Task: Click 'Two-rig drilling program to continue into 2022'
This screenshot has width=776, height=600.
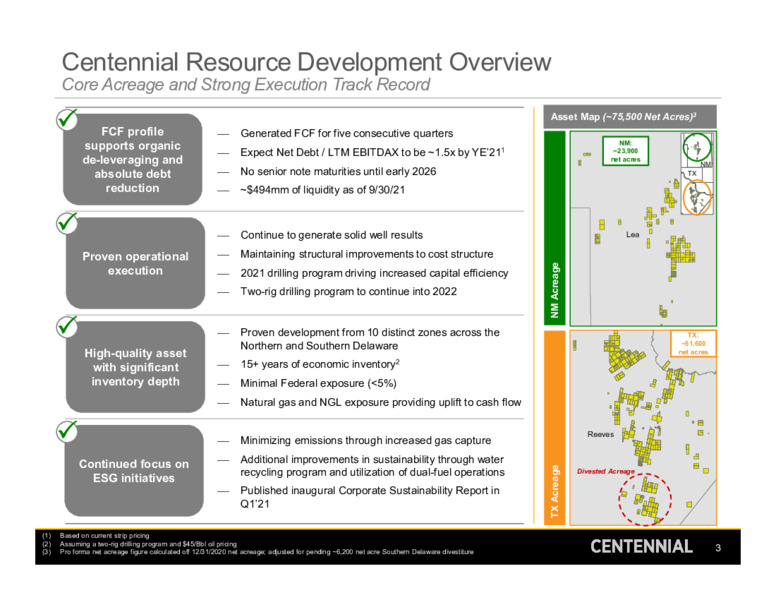Action: pos(348,291)
